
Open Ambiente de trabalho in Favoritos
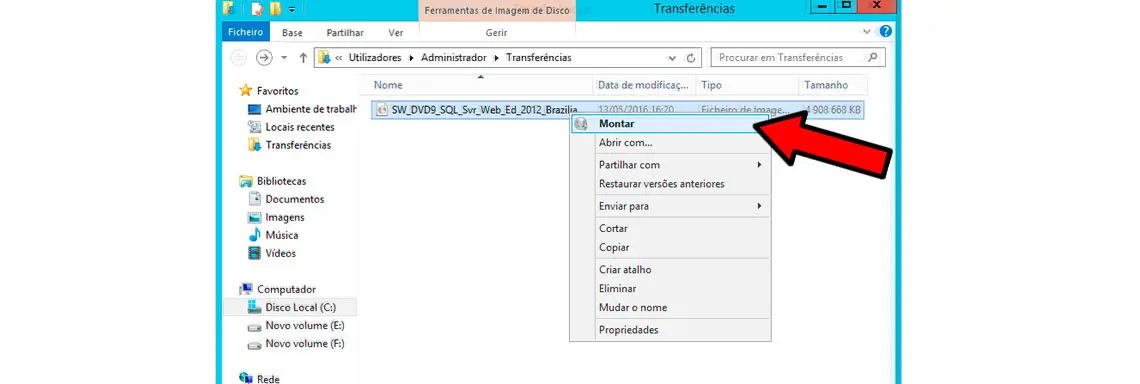[310, 109]
